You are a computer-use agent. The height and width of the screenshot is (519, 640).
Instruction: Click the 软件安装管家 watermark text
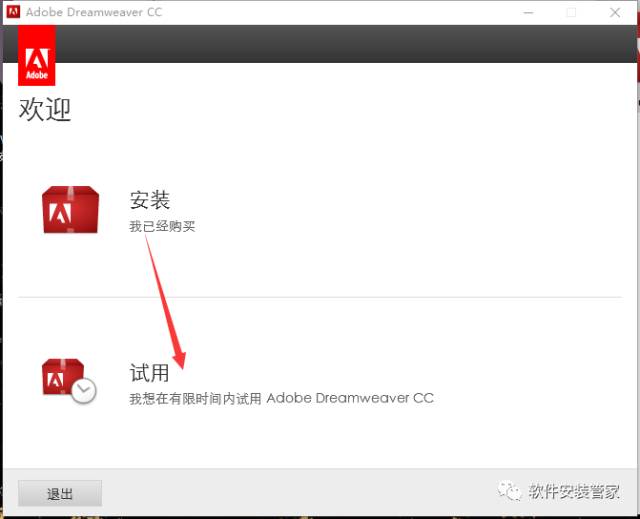pos(574,491)
